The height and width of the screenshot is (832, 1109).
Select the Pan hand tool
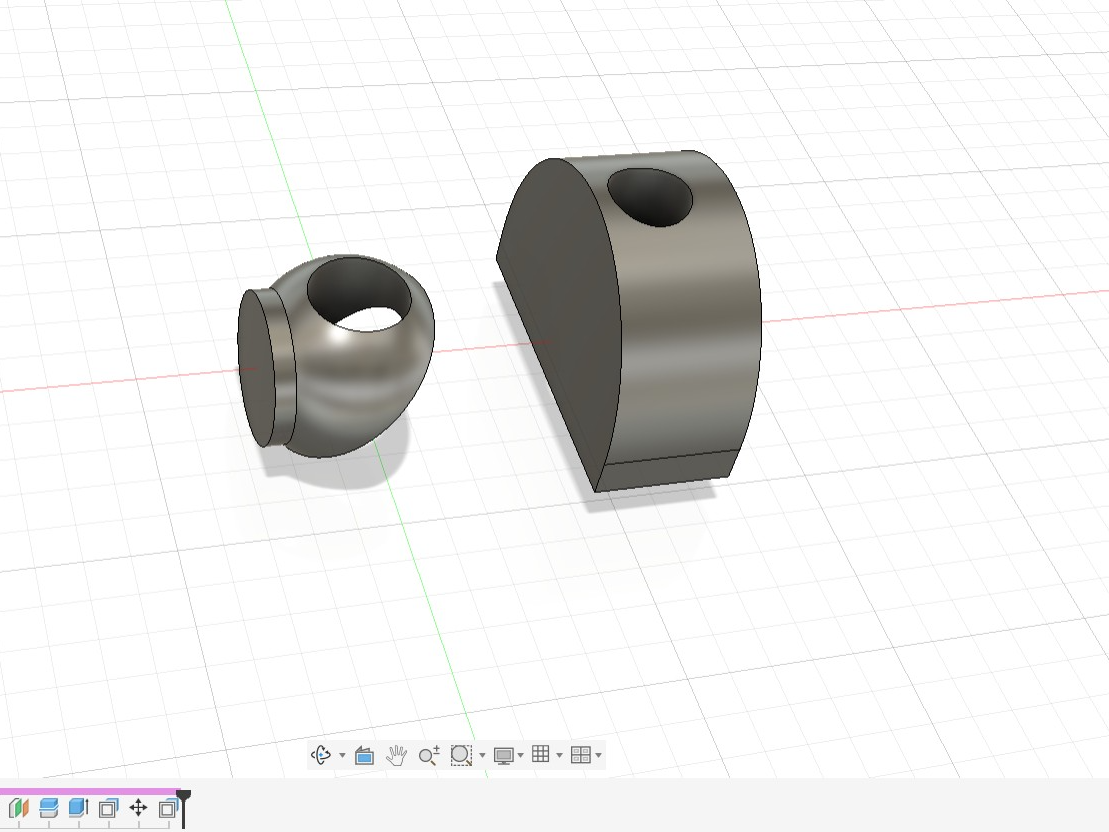coord(397,755)
